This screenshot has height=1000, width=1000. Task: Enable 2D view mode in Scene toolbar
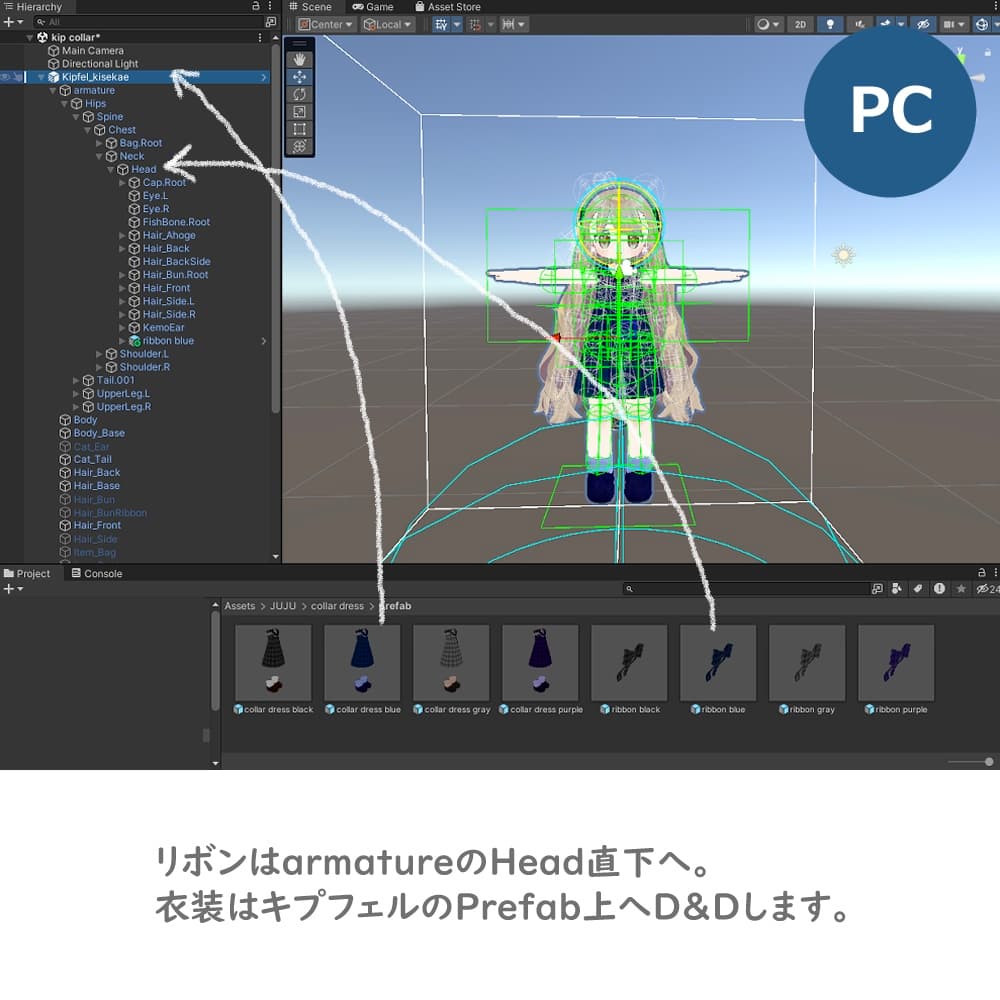tap(799, 24)
